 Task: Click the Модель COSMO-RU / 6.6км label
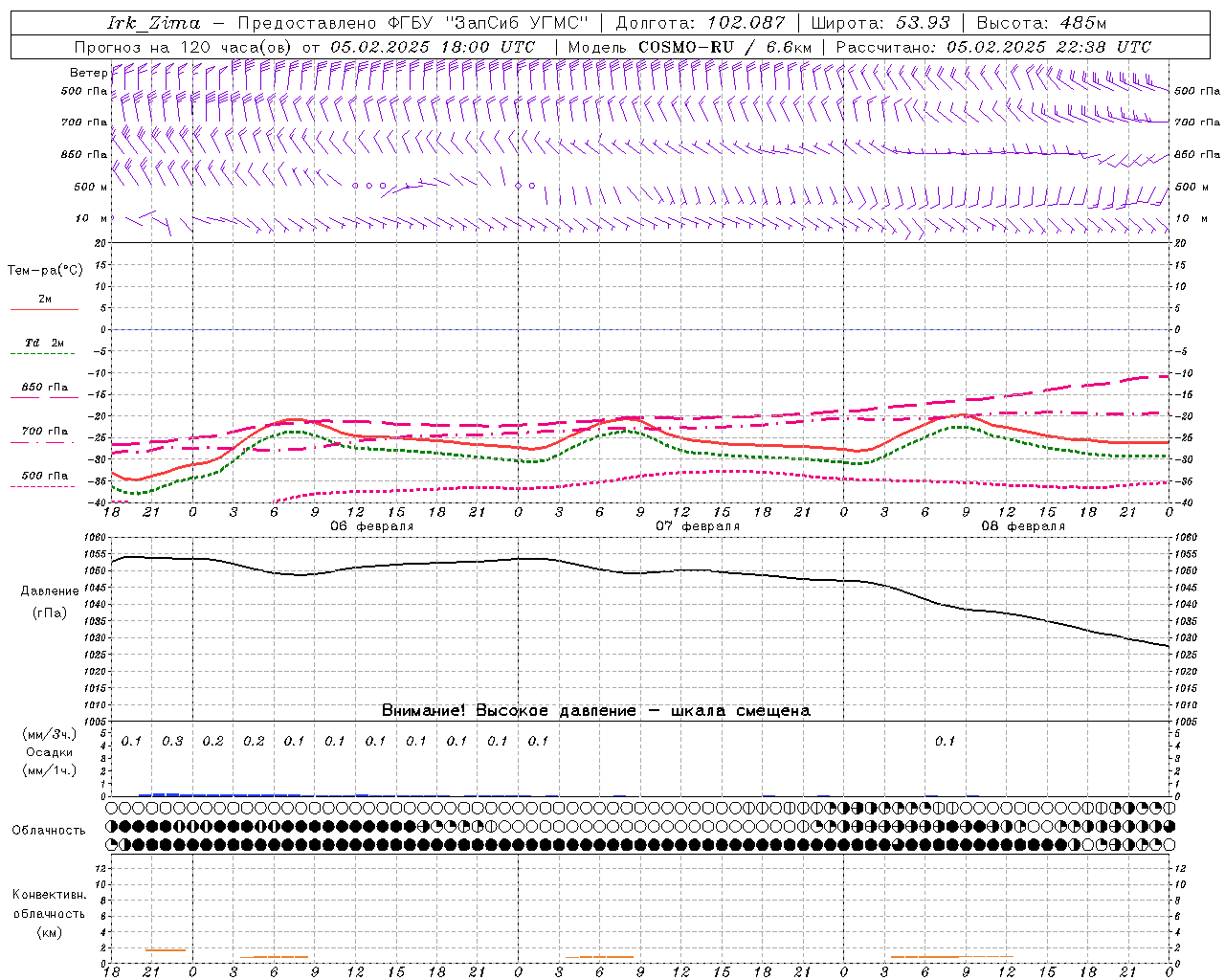pos(689,47)
